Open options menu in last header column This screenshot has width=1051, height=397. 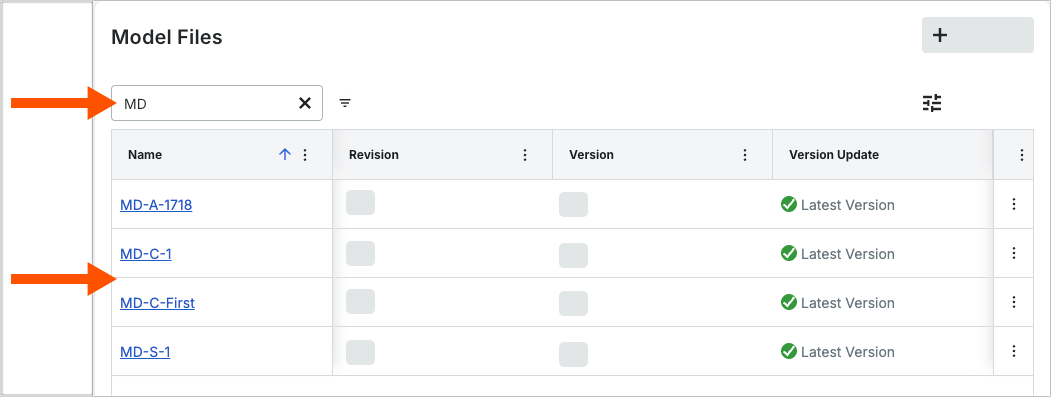tap(1022, 155)
